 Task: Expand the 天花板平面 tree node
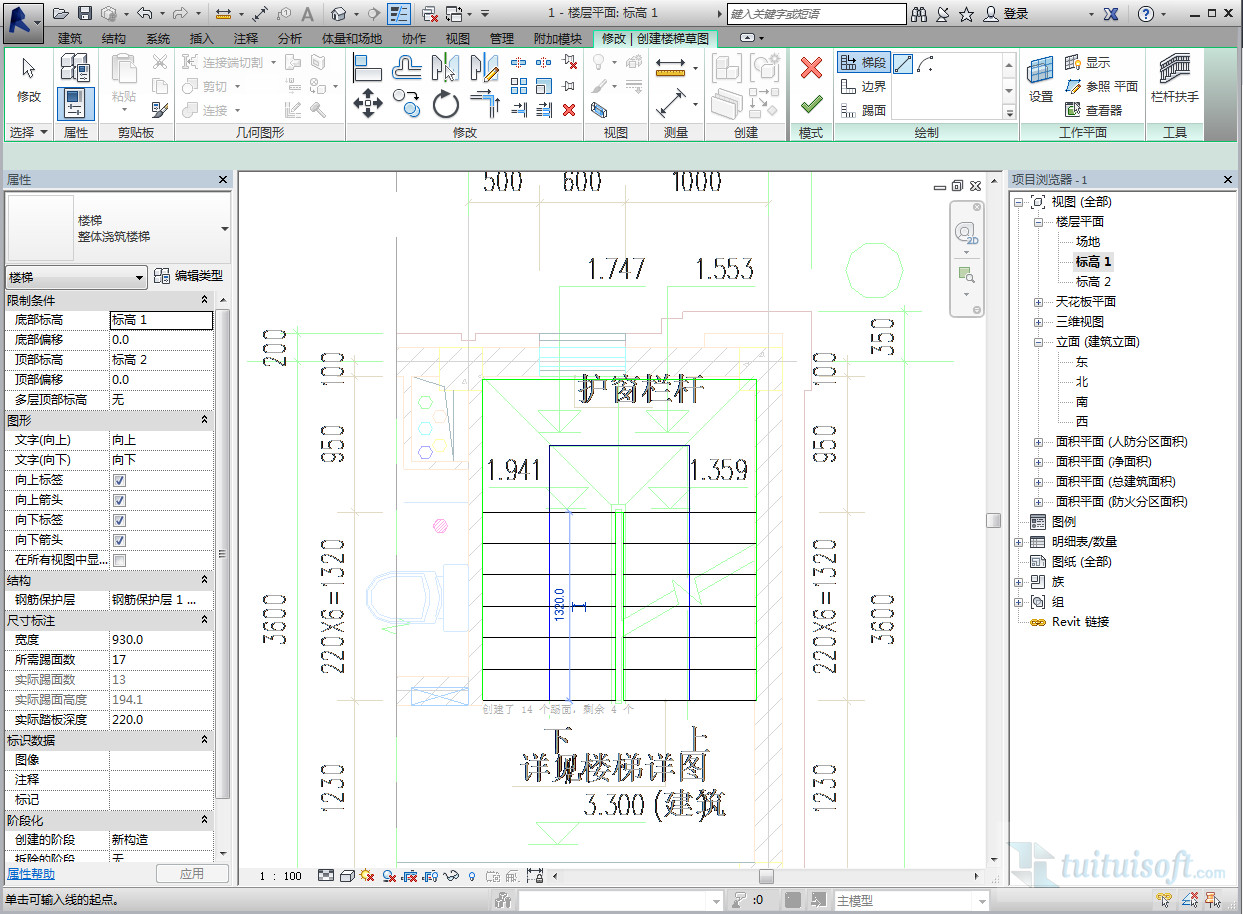pyautogui.click(x=1038, y=302)
